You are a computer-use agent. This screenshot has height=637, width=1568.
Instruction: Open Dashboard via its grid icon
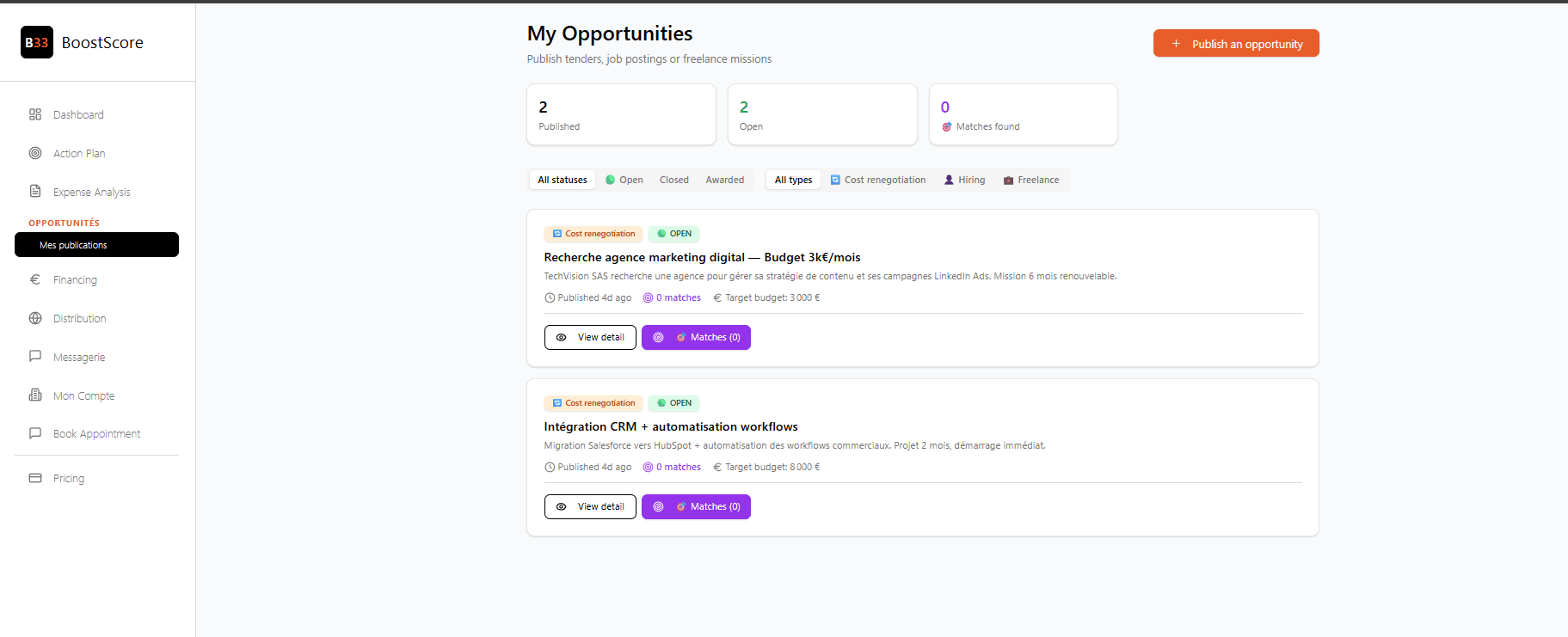click(x=35, y=114)
